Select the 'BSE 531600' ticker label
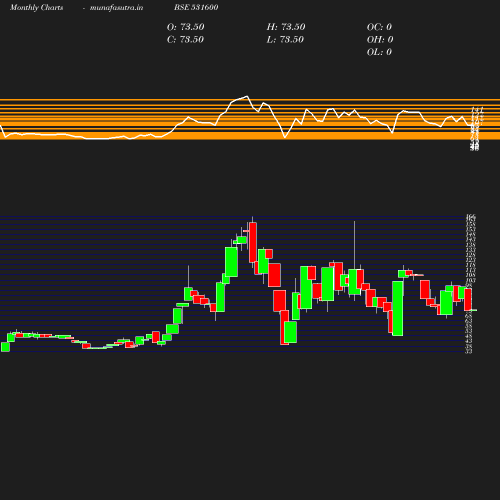500x500 pixels. click(x=196, y=7)
